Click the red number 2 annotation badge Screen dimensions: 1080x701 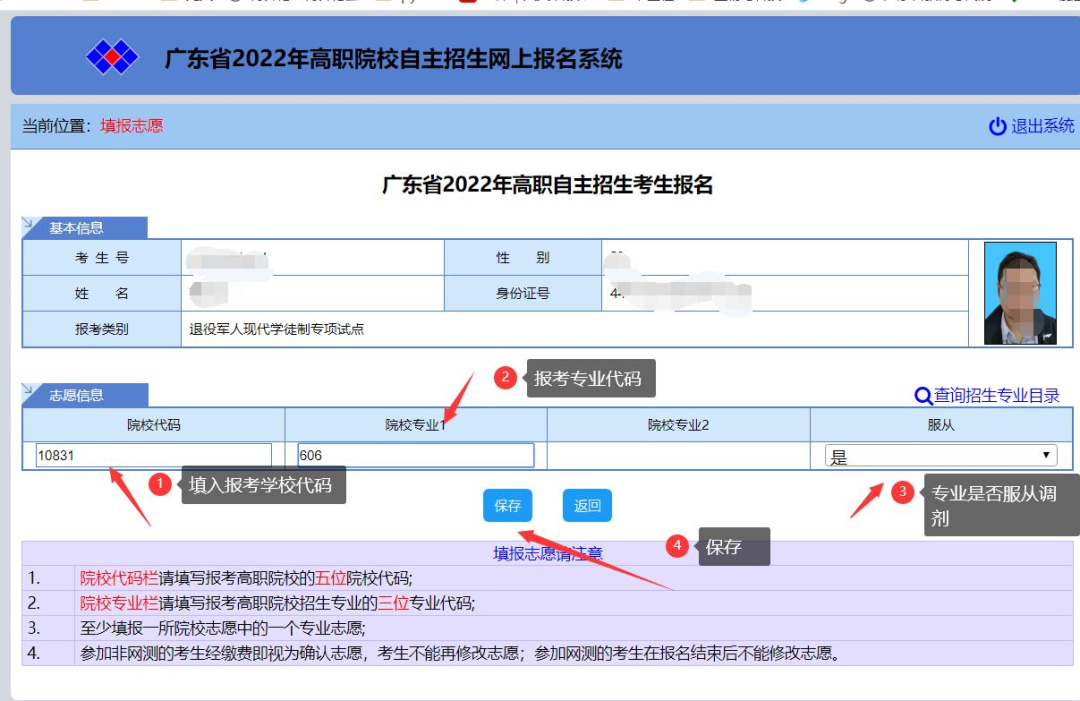tap(505, 377)
